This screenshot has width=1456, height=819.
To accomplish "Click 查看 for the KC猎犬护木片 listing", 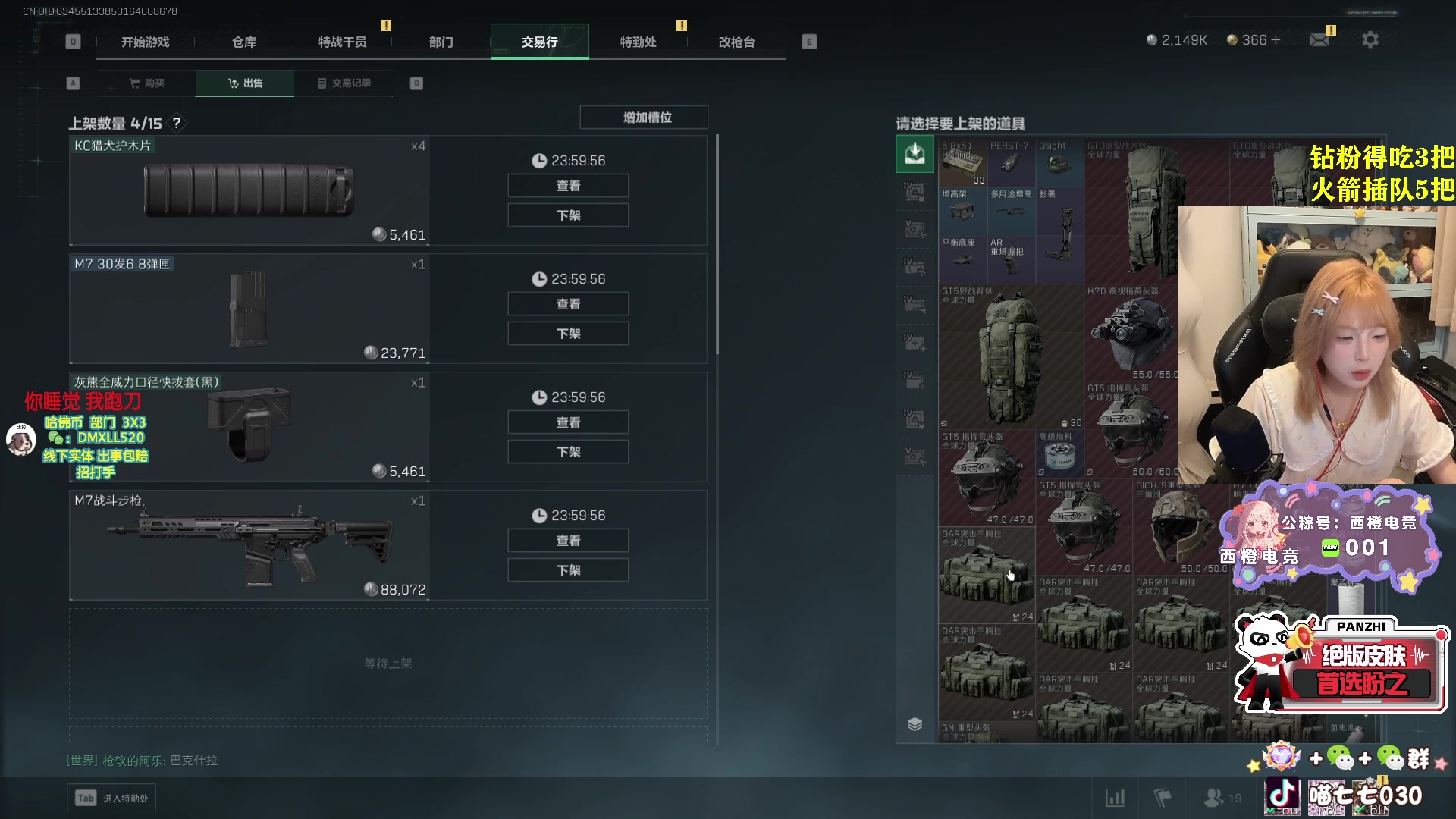I will coord(568,186).
